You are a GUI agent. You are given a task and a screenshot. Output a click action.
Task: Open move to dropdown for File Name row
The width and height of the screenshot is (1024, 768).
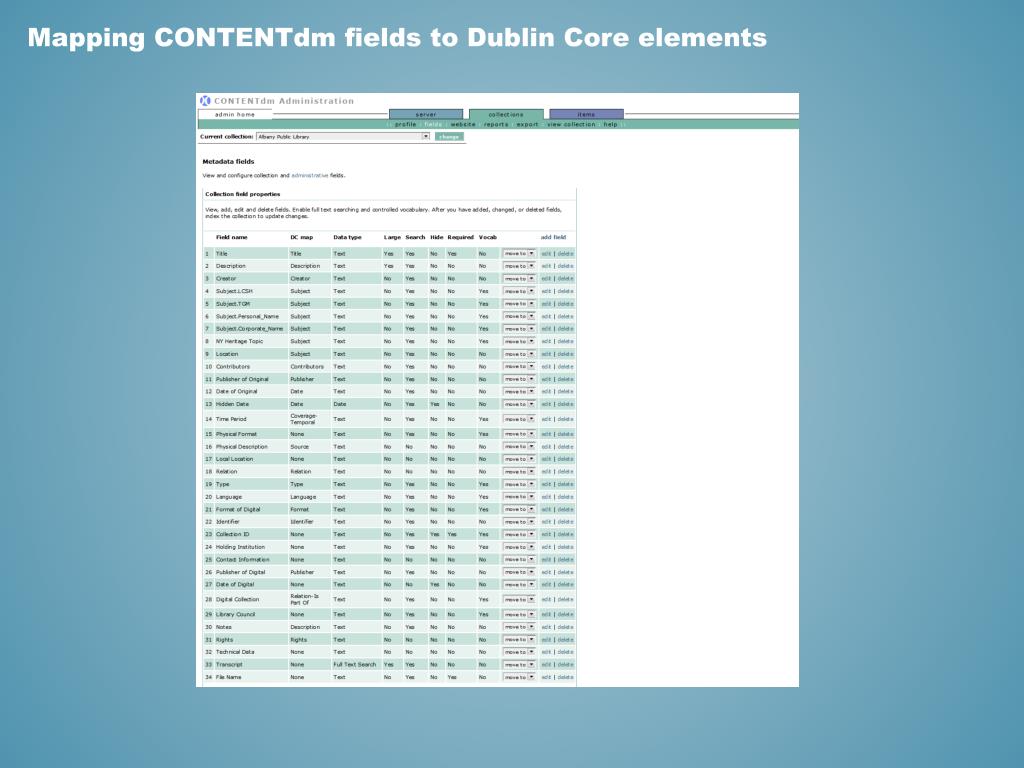(x=519, y=677)
